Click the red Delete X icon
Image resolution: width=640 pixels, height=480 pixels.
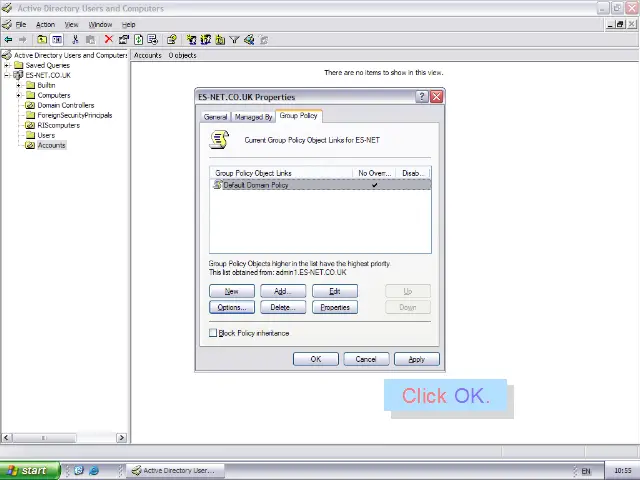point(109,39)
